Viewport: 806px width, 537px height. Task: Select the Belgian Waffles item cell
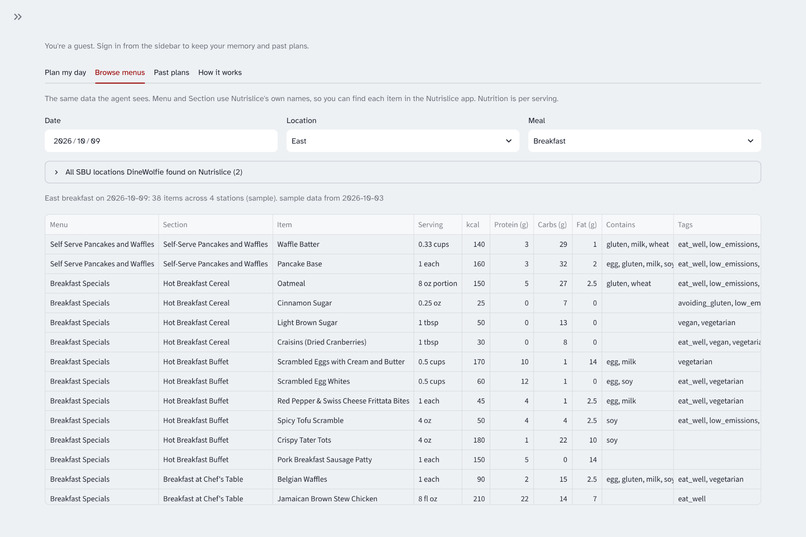click(343, 478)
